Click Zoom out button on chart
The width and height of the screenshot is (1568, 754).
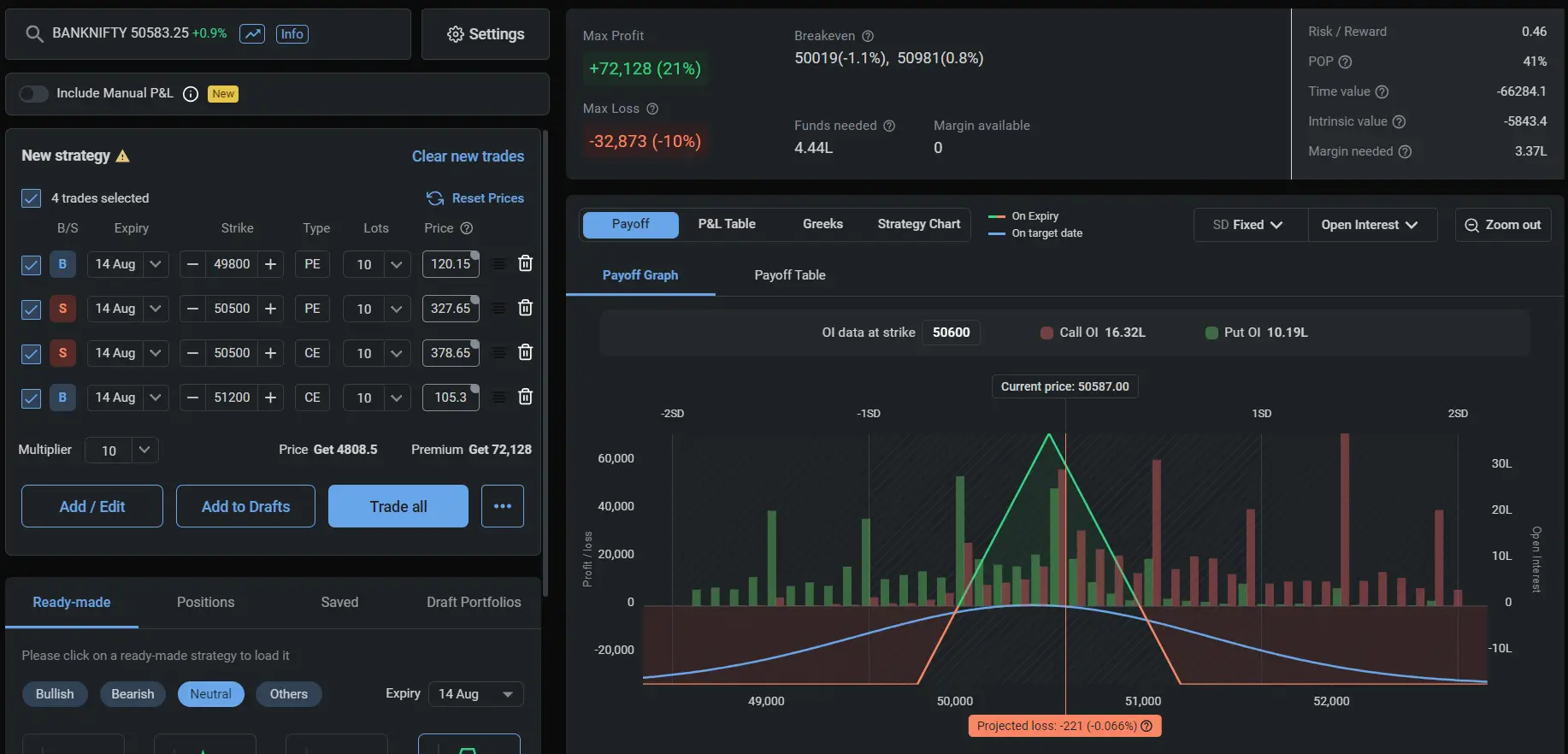[1503, 225]
